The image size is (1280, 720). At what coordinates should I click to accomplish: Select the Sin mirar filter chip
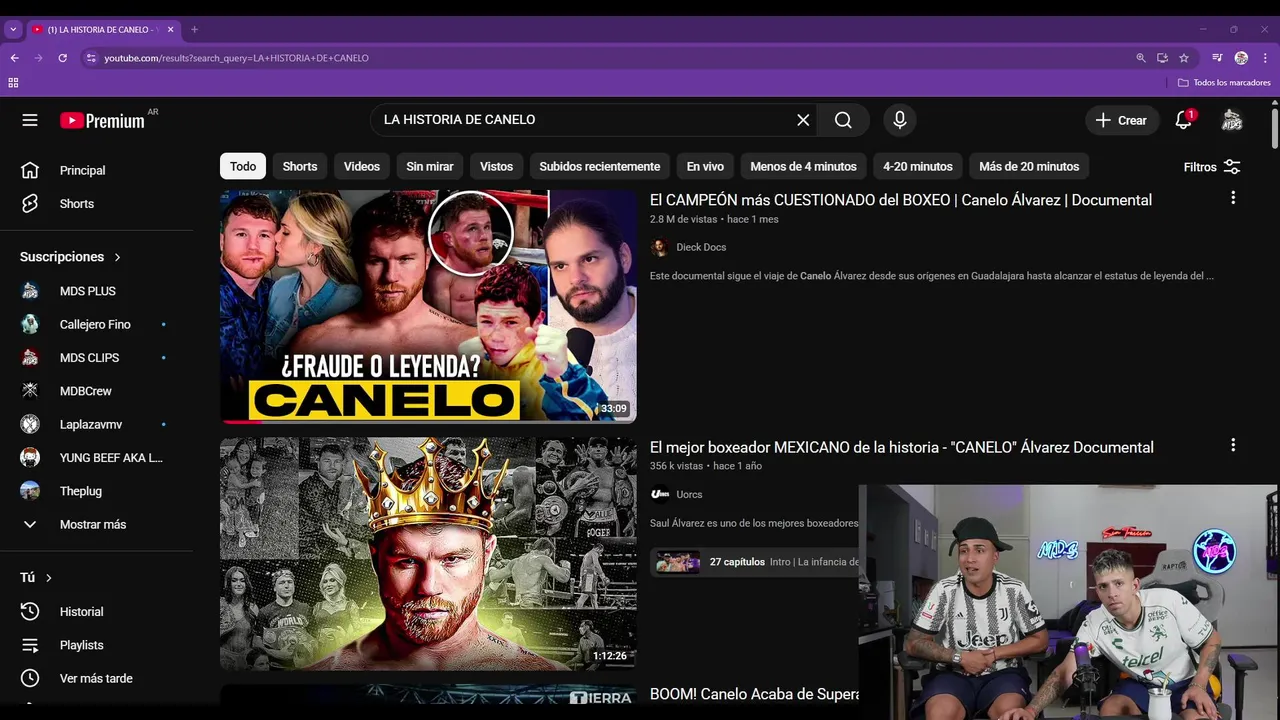430,166
